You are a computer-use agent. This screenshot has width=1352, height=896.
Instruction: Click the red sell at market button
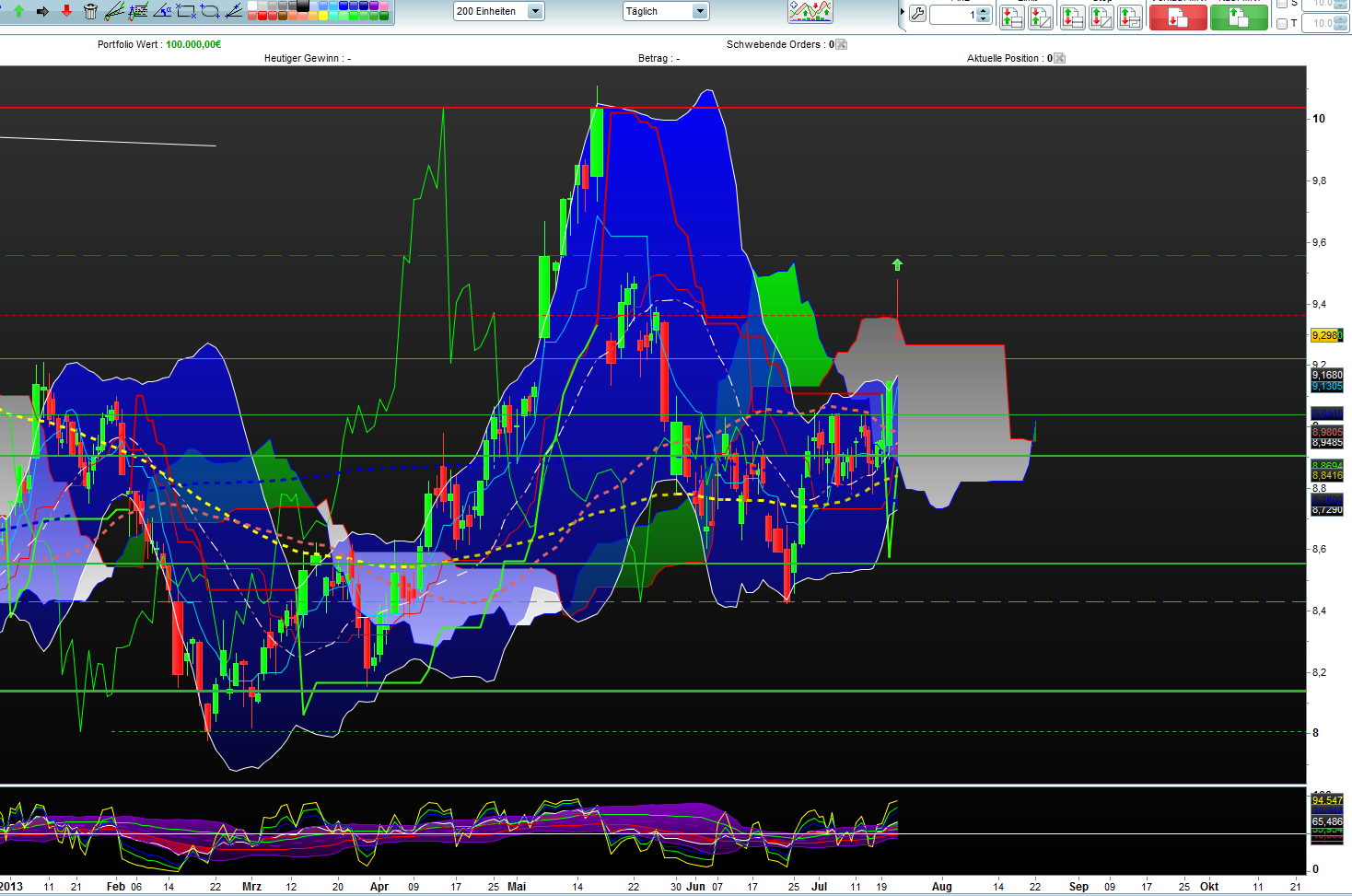pyautogui.click(x=1178, y=17)
